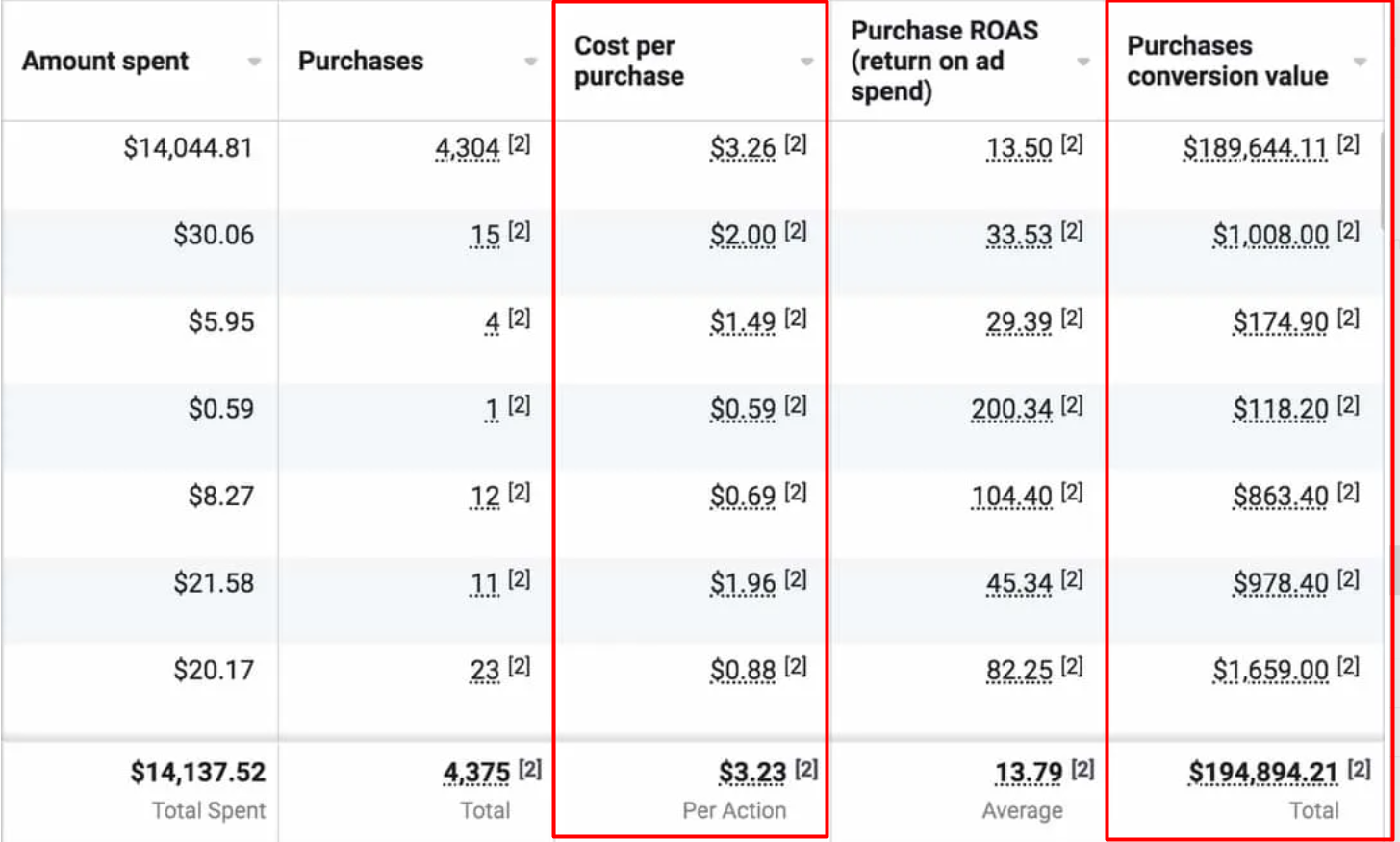1400x842 pixels.
Task: Click the 13.79 average ROAS value
Action: pos(1029,773)
